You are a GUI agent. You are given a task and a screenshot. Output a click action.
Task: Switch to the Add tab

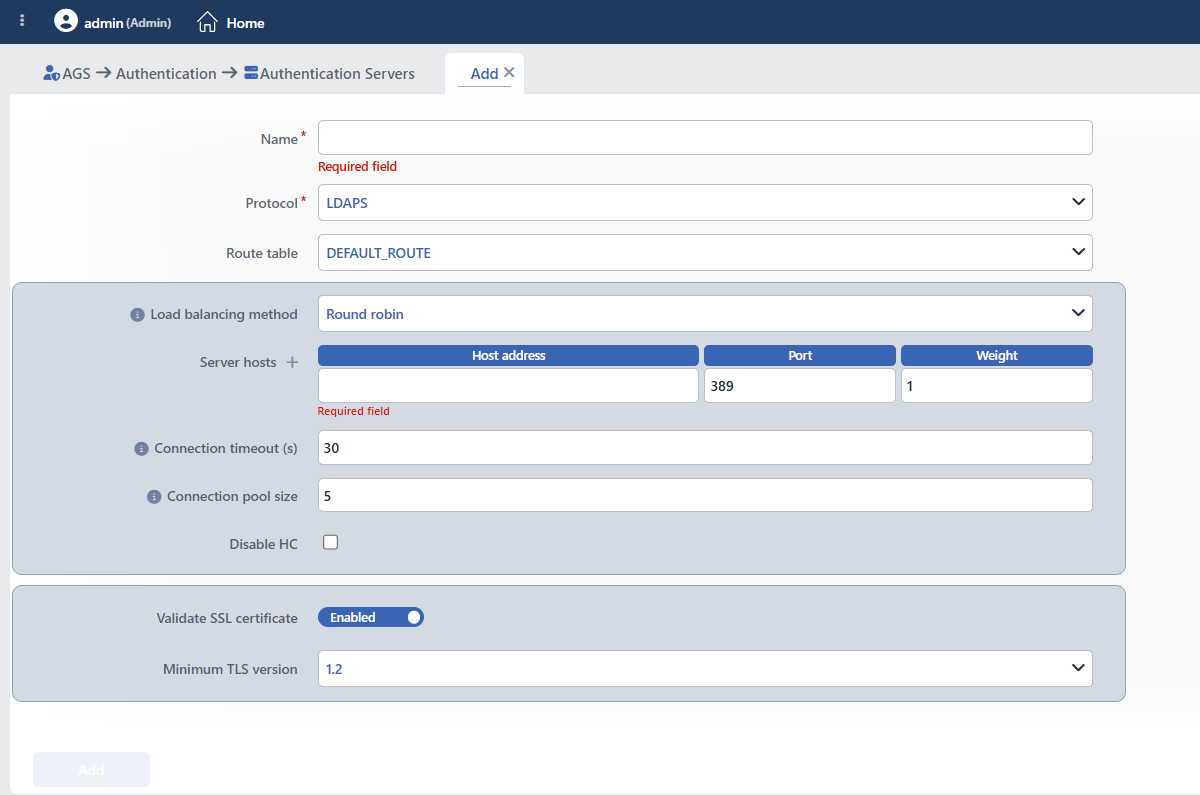[x=484, y=73]
